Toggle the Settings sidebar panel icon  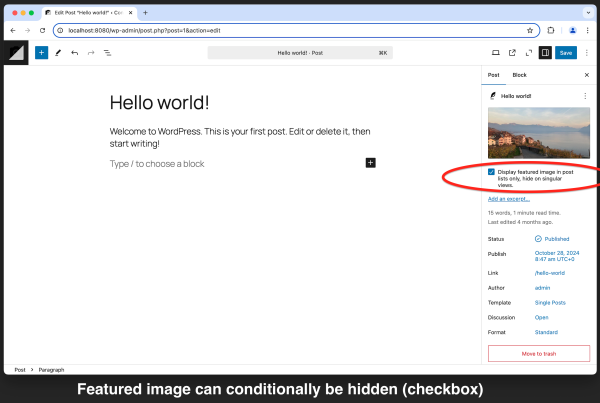click(x=545, y=52)
